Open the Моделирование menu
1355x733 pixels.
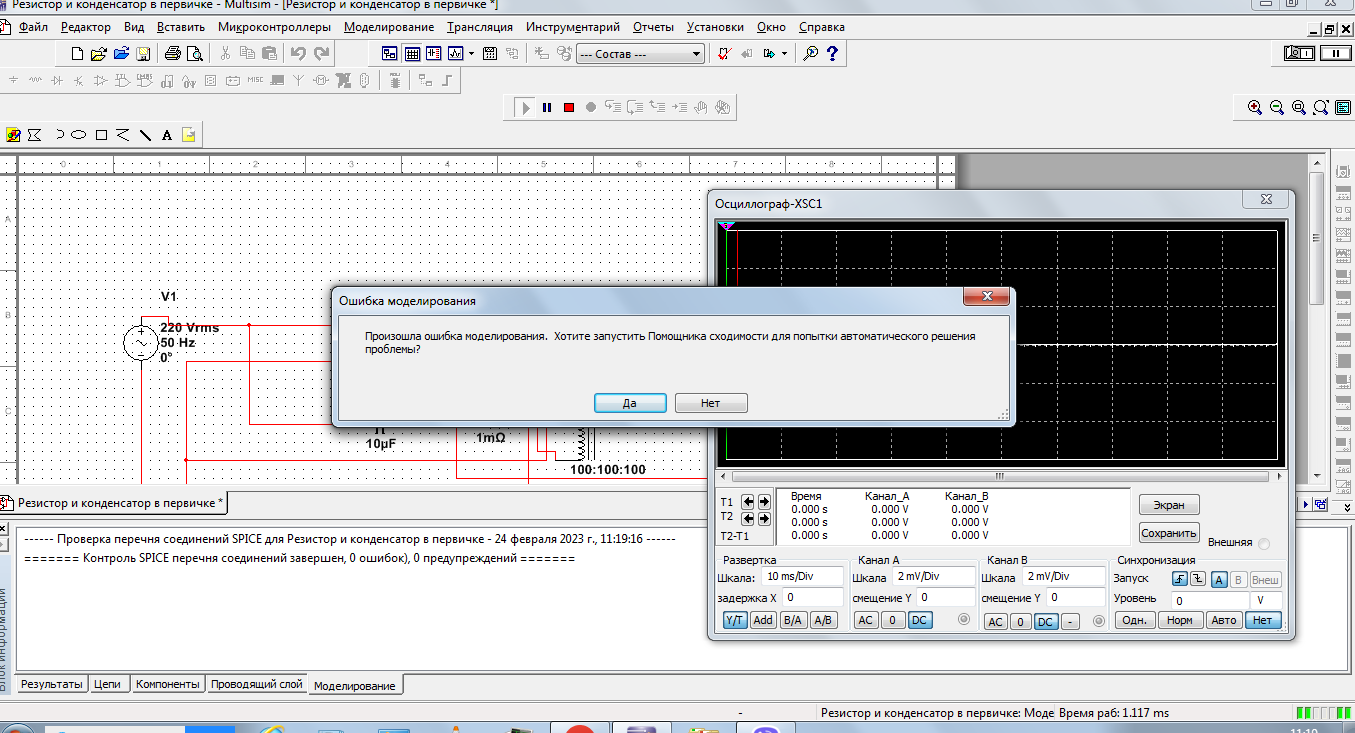(389, 27)
